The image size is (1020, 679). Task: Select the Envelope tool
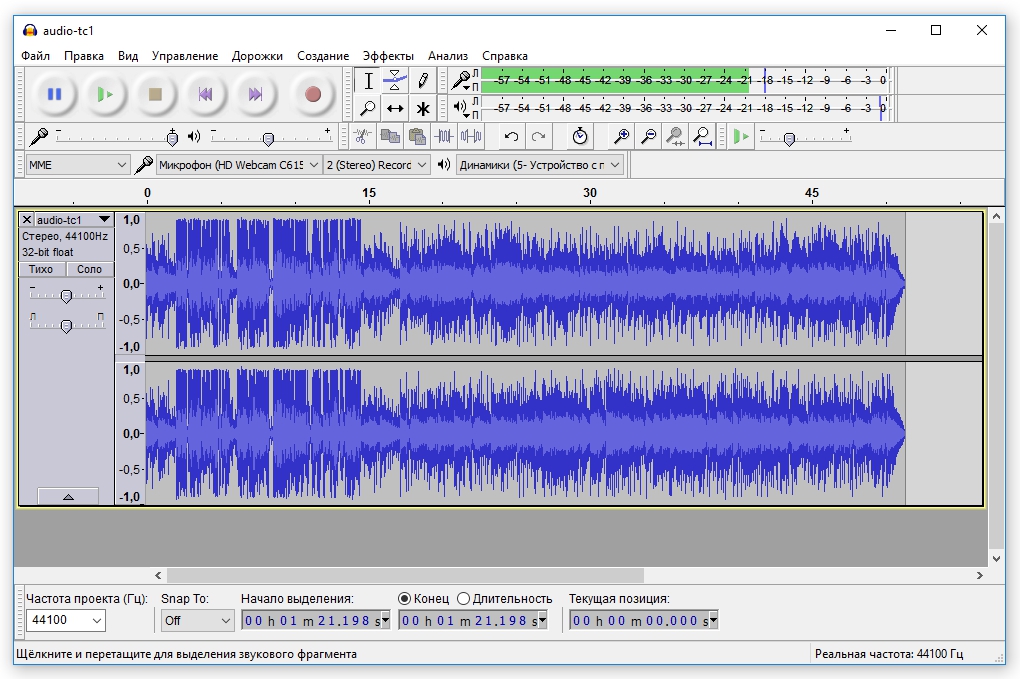395,81
